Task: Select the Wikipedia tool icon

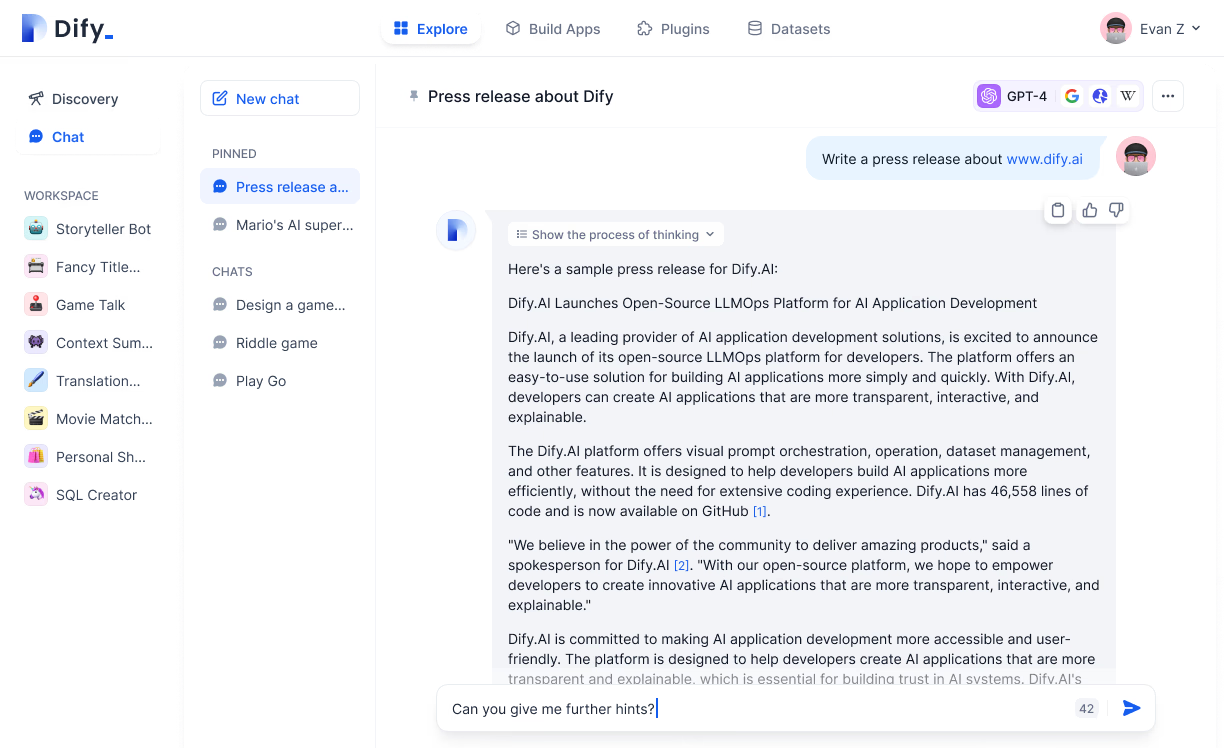Action: [1128, 96]
